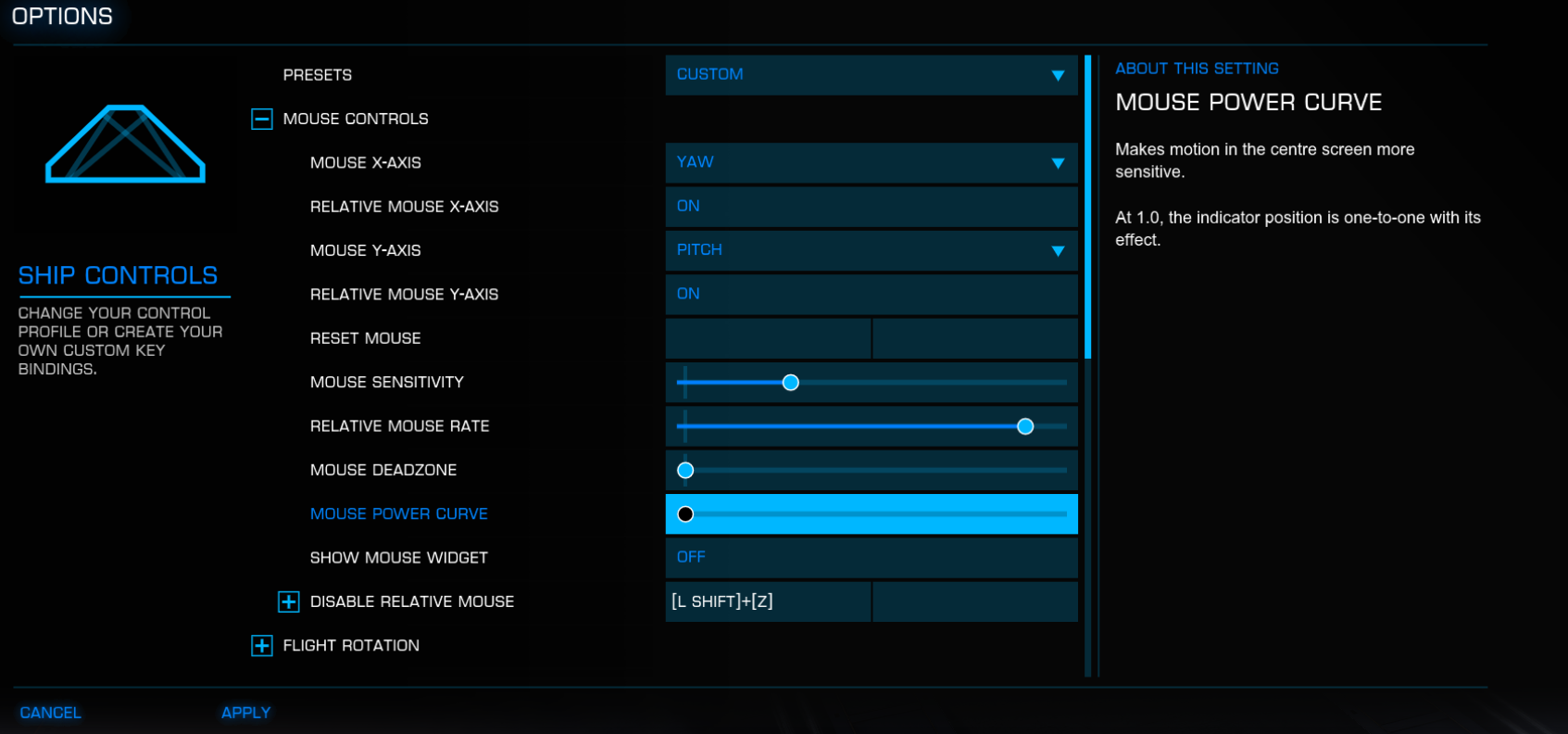Viewport: 1568px width, 734px height.
Task: Collapse the Mouse Controls section
Action: click(262, 119)
